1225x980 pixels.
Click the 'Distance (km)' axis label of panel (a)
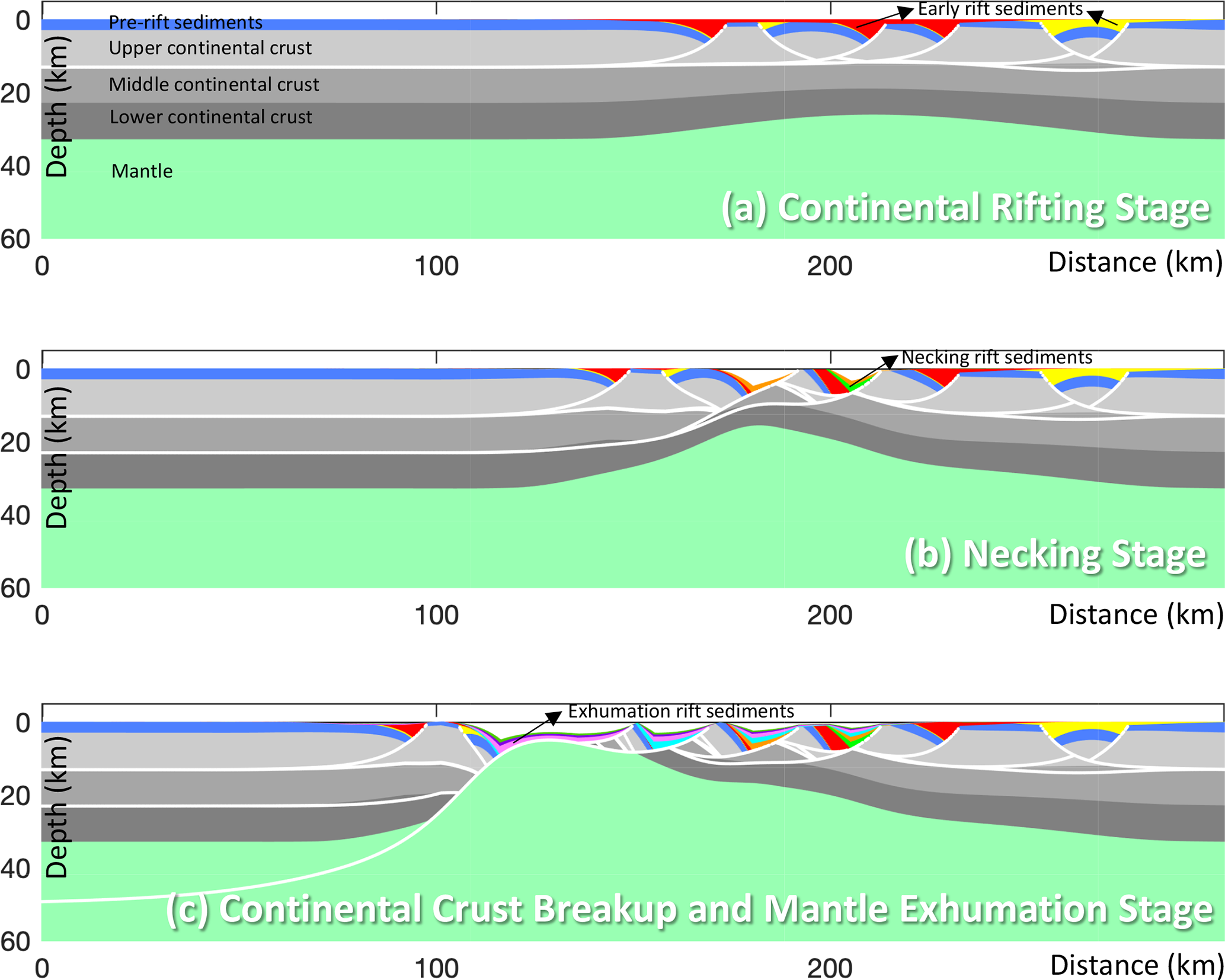point(1134,262)
